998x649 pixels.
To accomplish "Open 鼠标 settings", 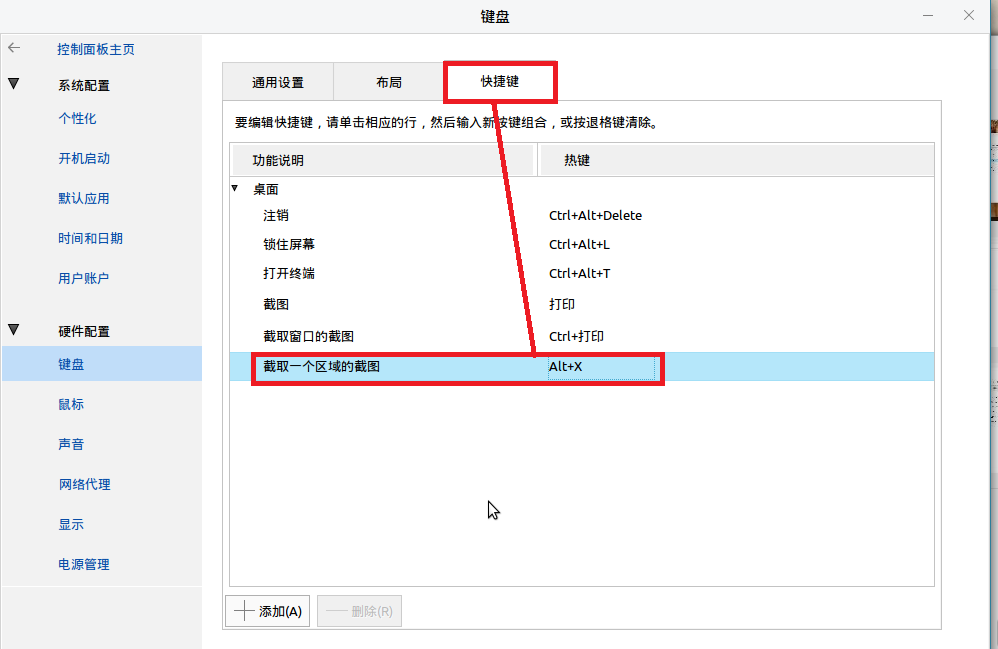I will [x=71, y=404].
